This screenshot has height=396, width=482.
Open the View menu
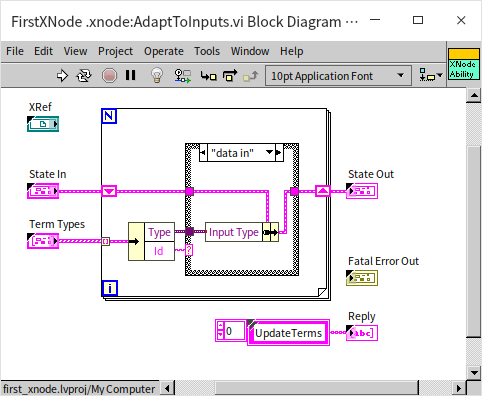(75, 51)
